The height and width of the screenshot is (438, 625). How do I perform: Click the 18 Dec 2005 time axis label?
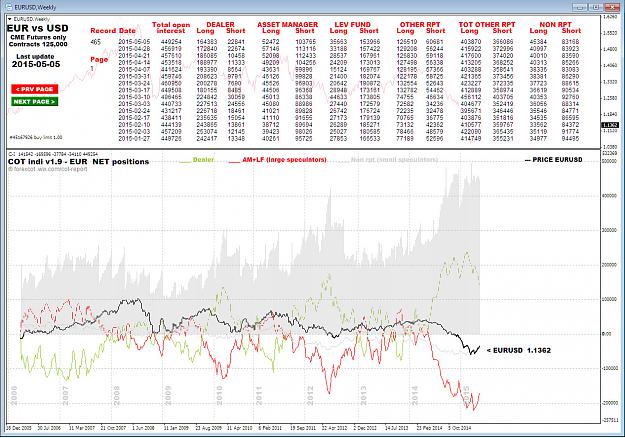[x=18, y=428]
